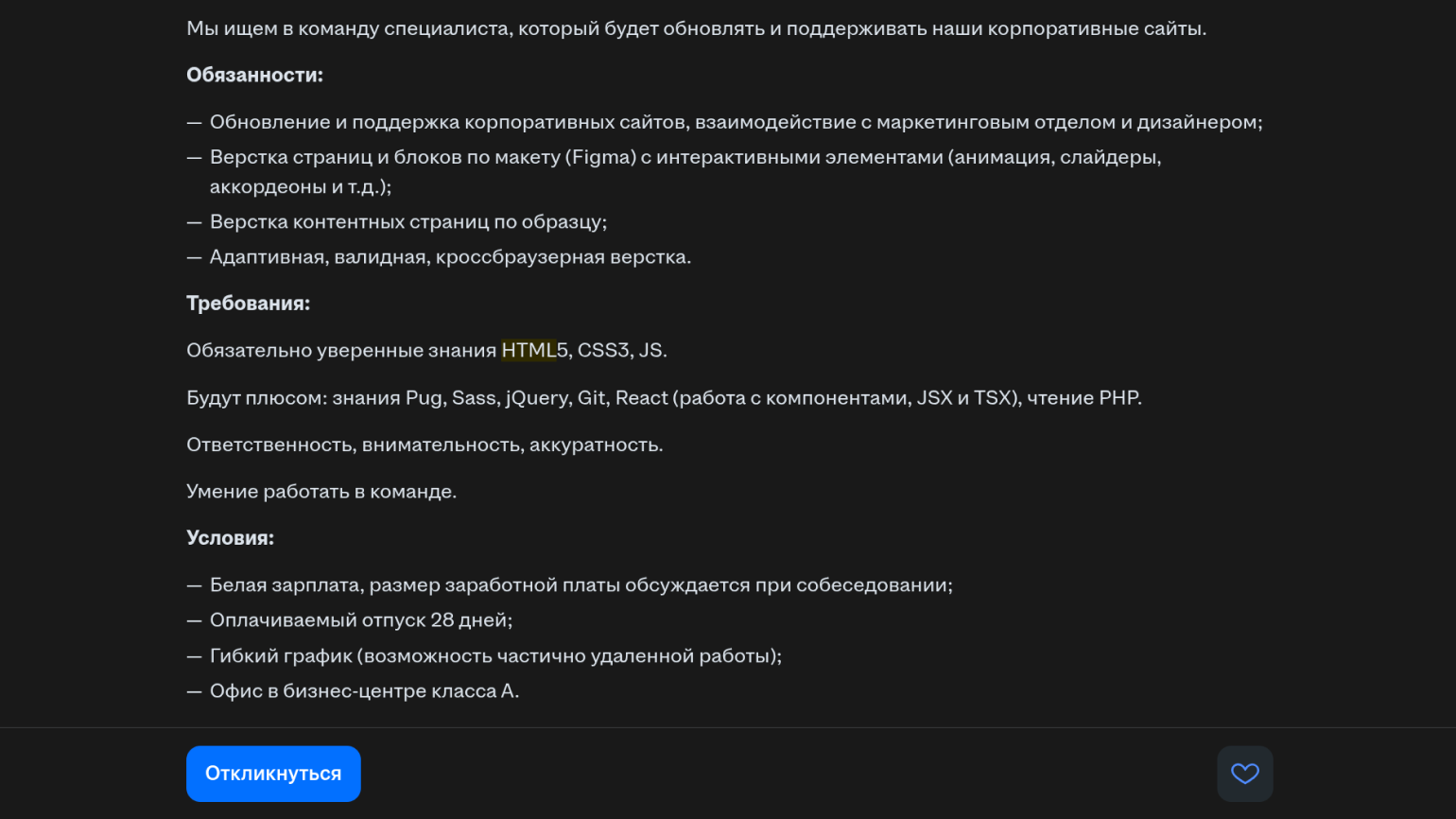Click the Обязанности heading
1456x819 pixels.
(x=254, y=75)
